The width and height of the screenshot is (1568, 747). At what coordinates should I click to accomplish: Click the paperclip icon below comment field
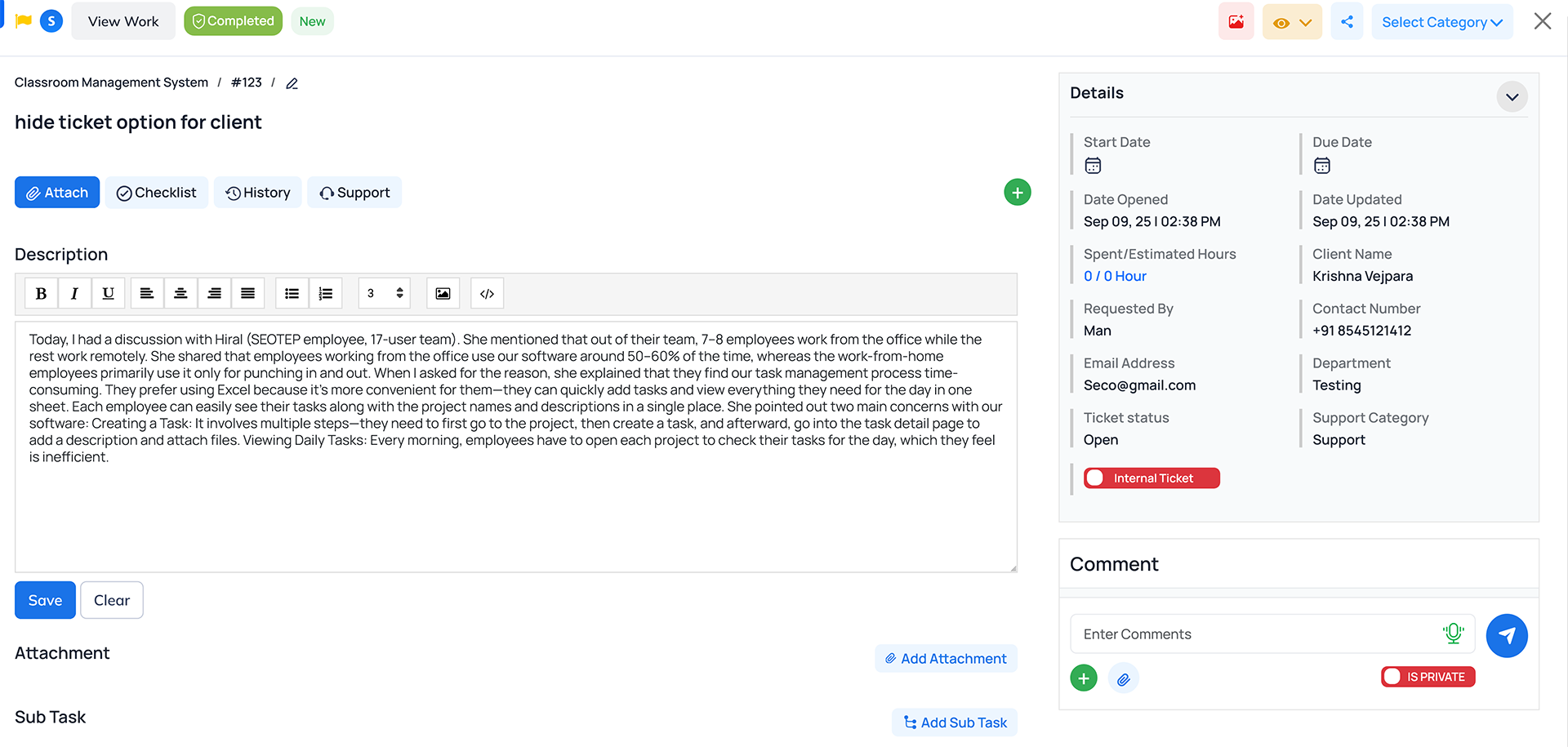pyautogui.click(x=1123, y=678)
